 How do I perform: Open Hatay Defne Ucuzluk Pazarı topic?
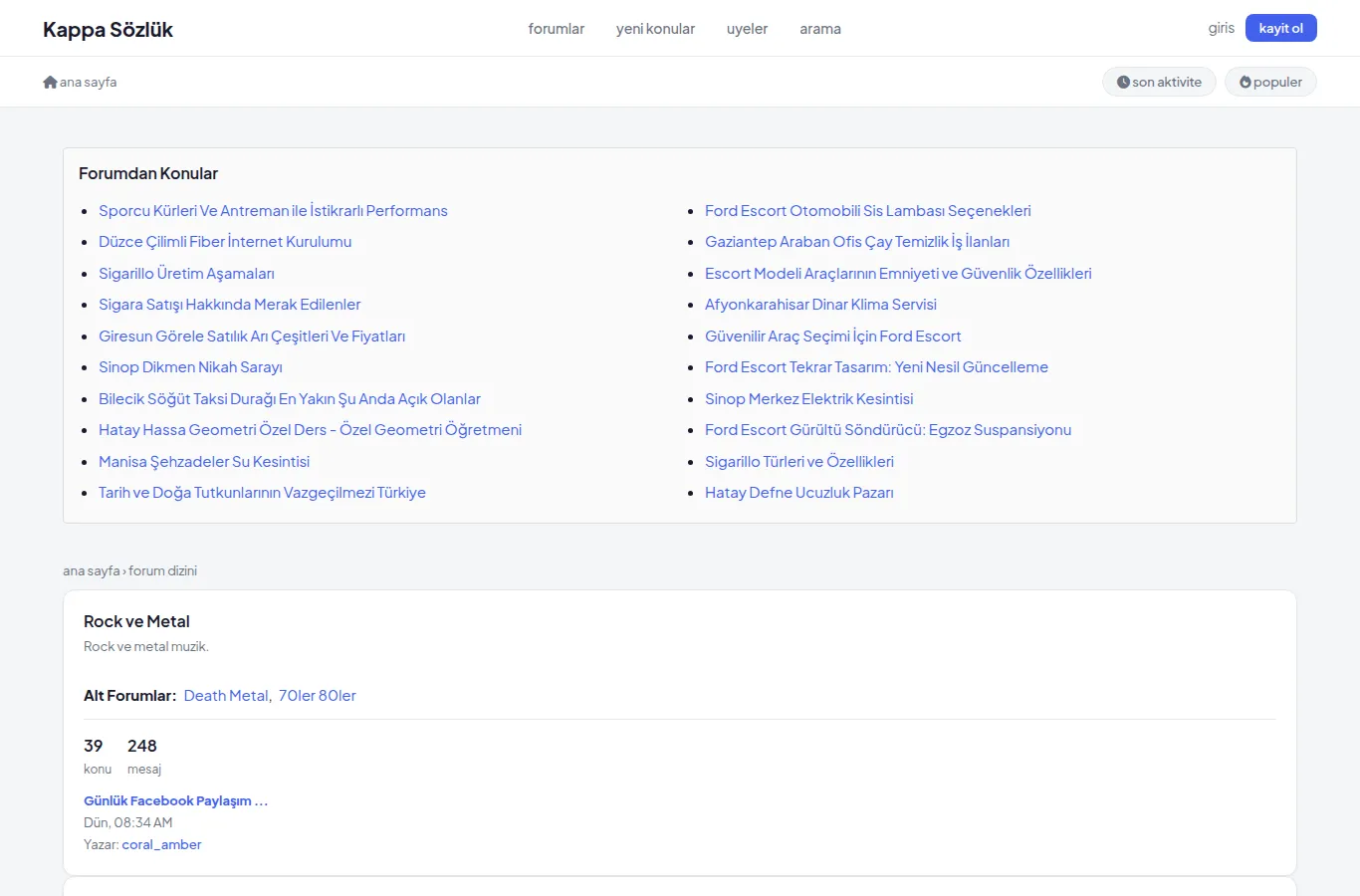coord(799,493)
